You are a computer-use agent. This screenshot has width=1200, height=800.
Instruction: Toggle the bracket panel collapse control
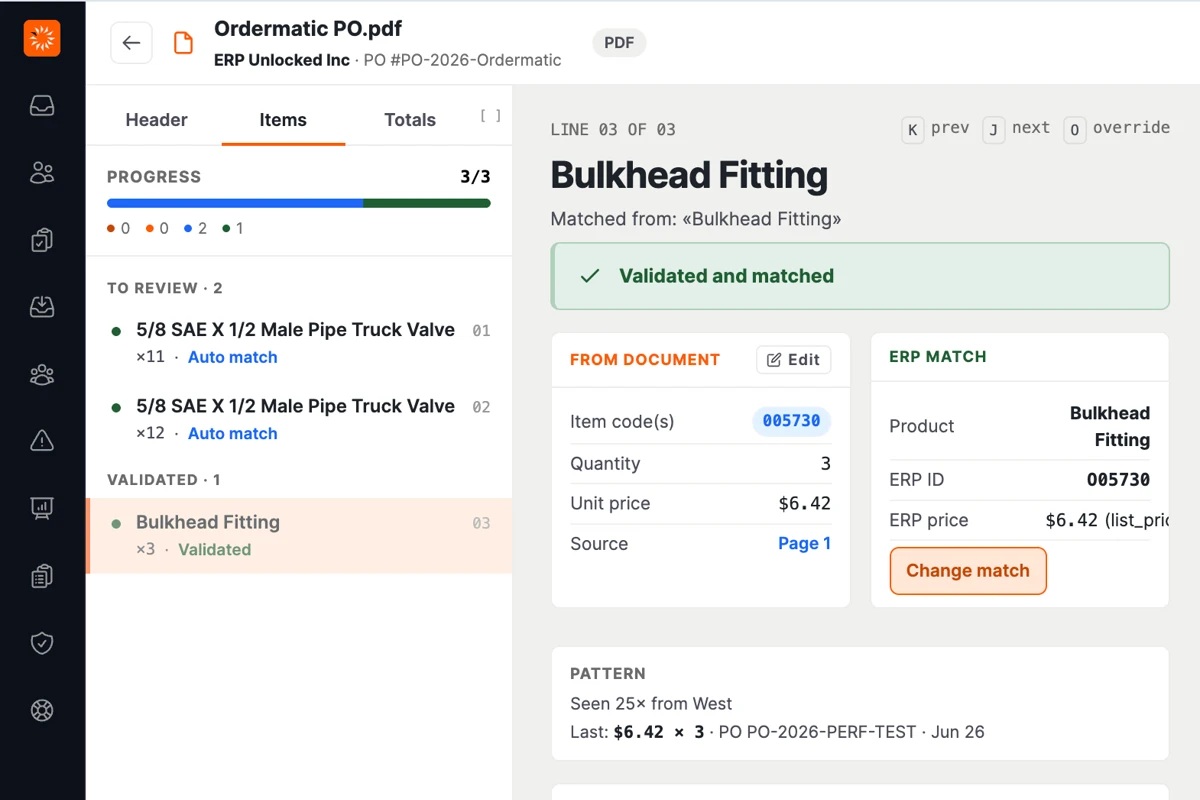click(490, 116)
